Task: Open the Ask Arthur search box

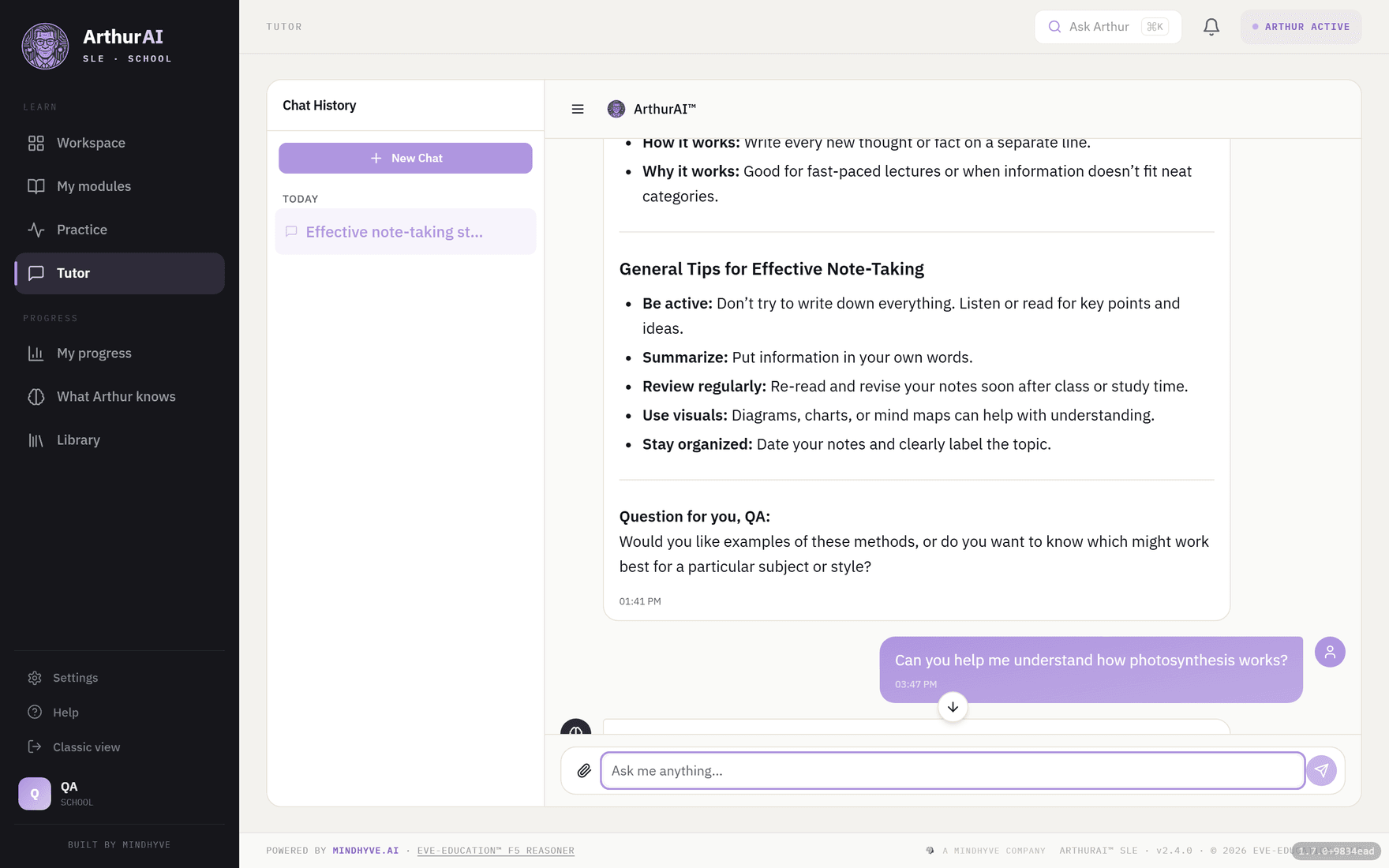Action: point(1107,27)
